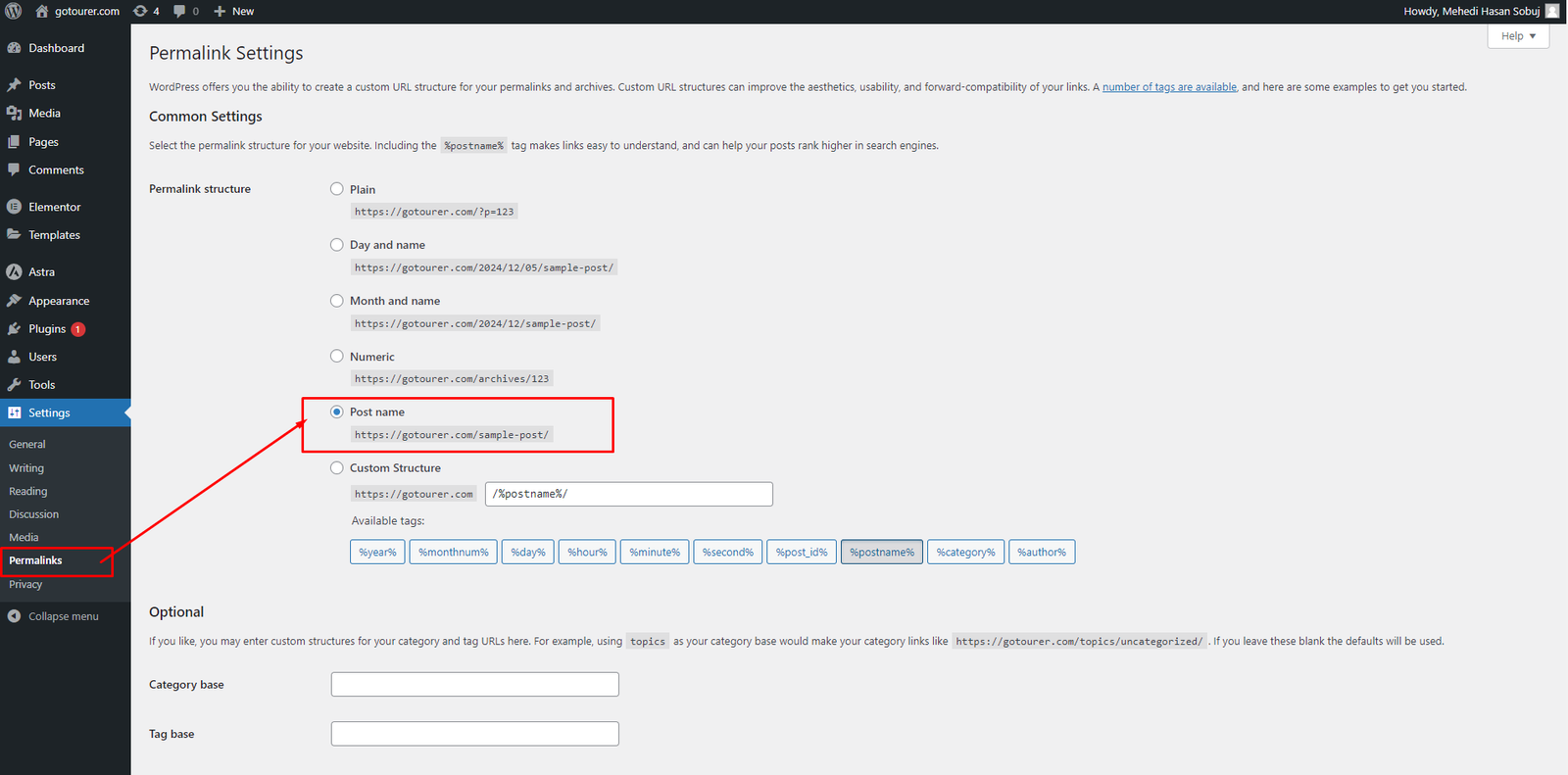1568x775 pixels.
Task: Click the Day and name option label
Action: 387,245
